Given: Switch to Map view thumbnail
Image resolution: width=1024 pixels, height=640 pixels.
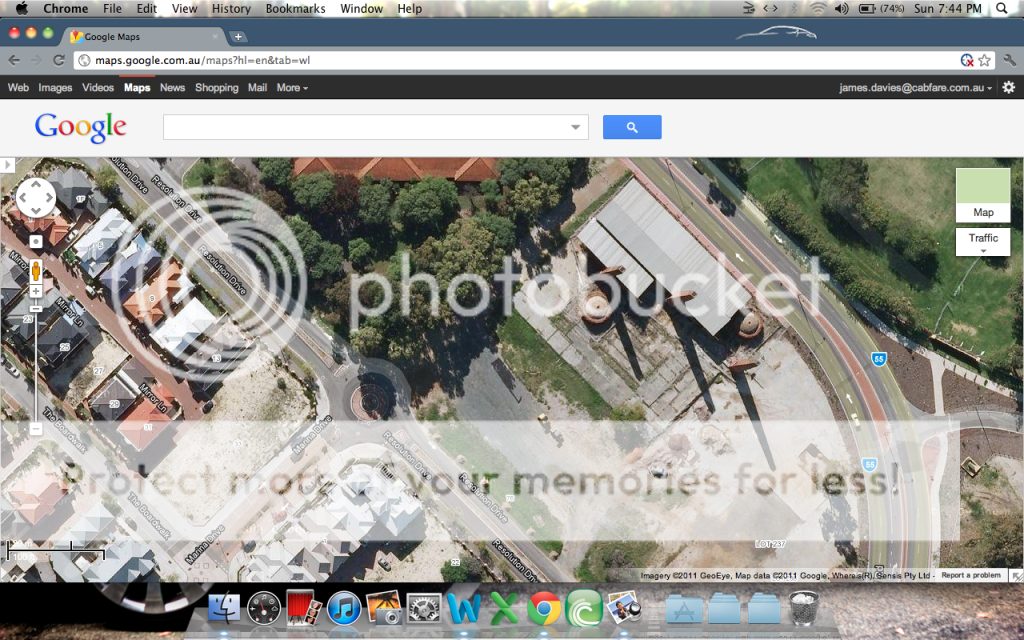Looking at the screenshot, I should pos(983,194).
